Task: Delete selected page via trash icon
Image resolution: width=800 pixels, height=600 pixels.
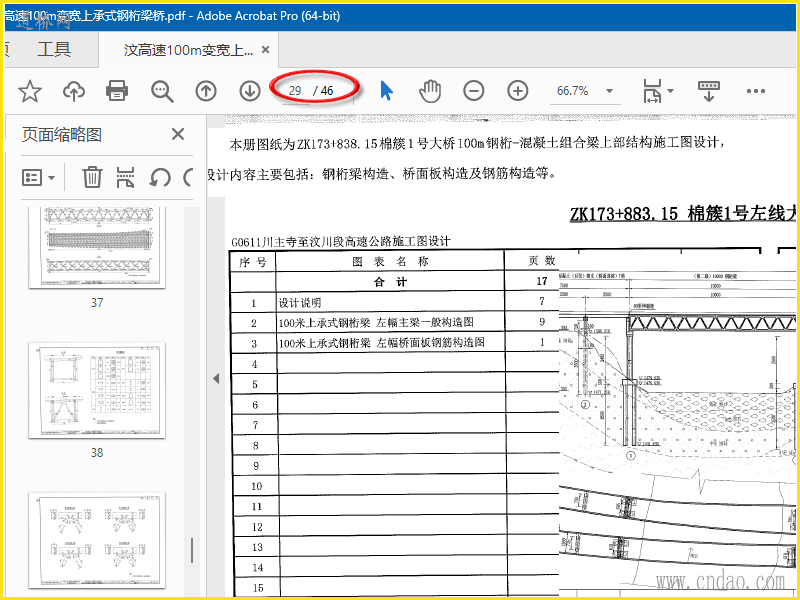Action: pyautogui.click(x=92, y=178)
